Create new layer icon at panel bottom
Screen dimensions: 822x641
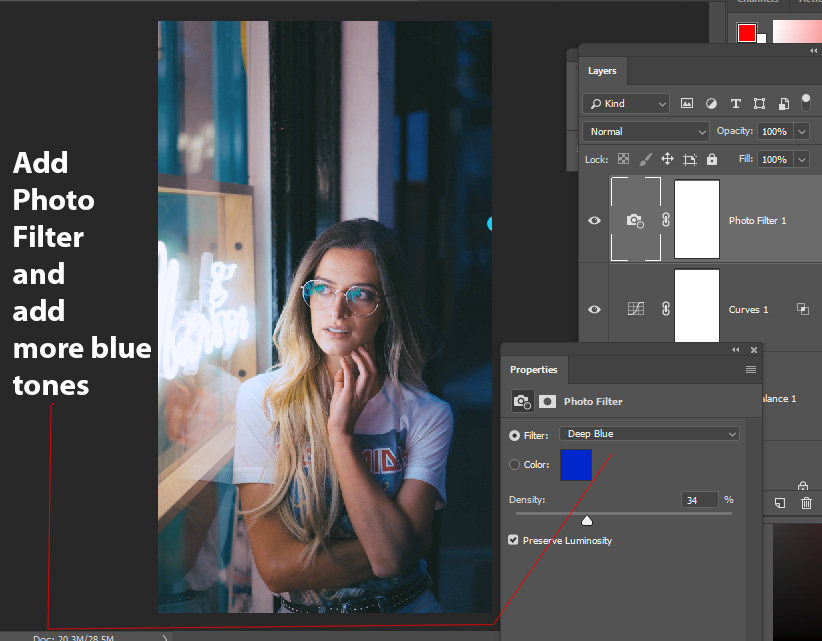[x=780, y=503]
